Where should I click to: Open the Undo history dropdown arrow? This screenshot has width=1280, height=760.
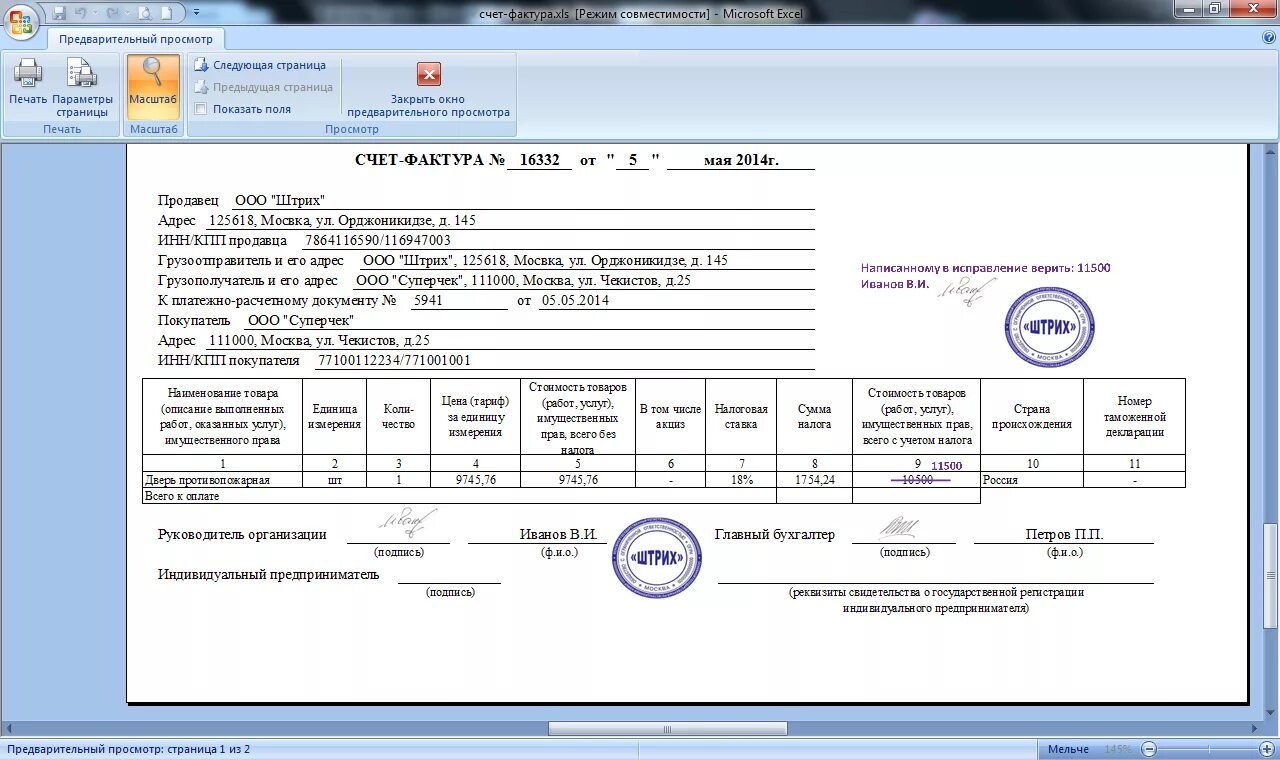[96, 13]
